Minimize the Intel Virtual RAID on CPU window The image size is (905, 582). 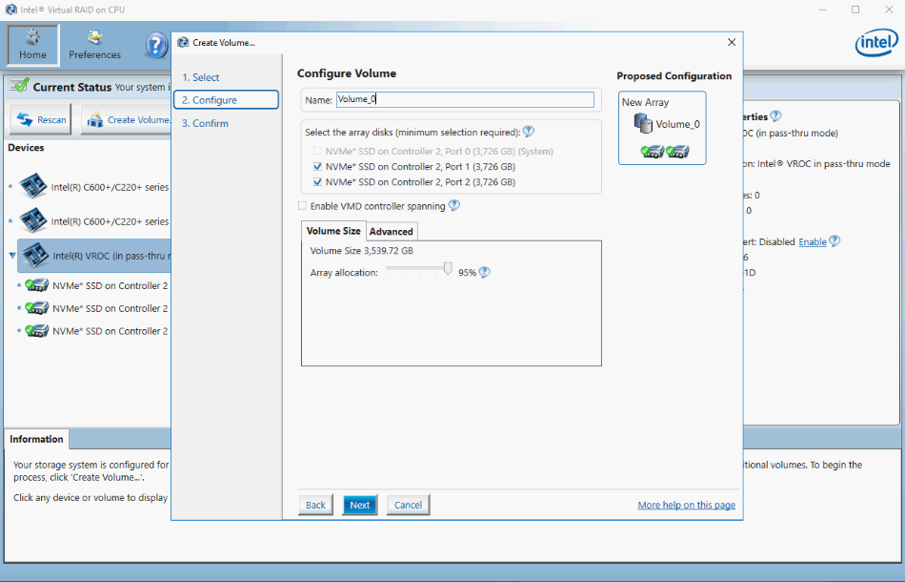[823, 9]
